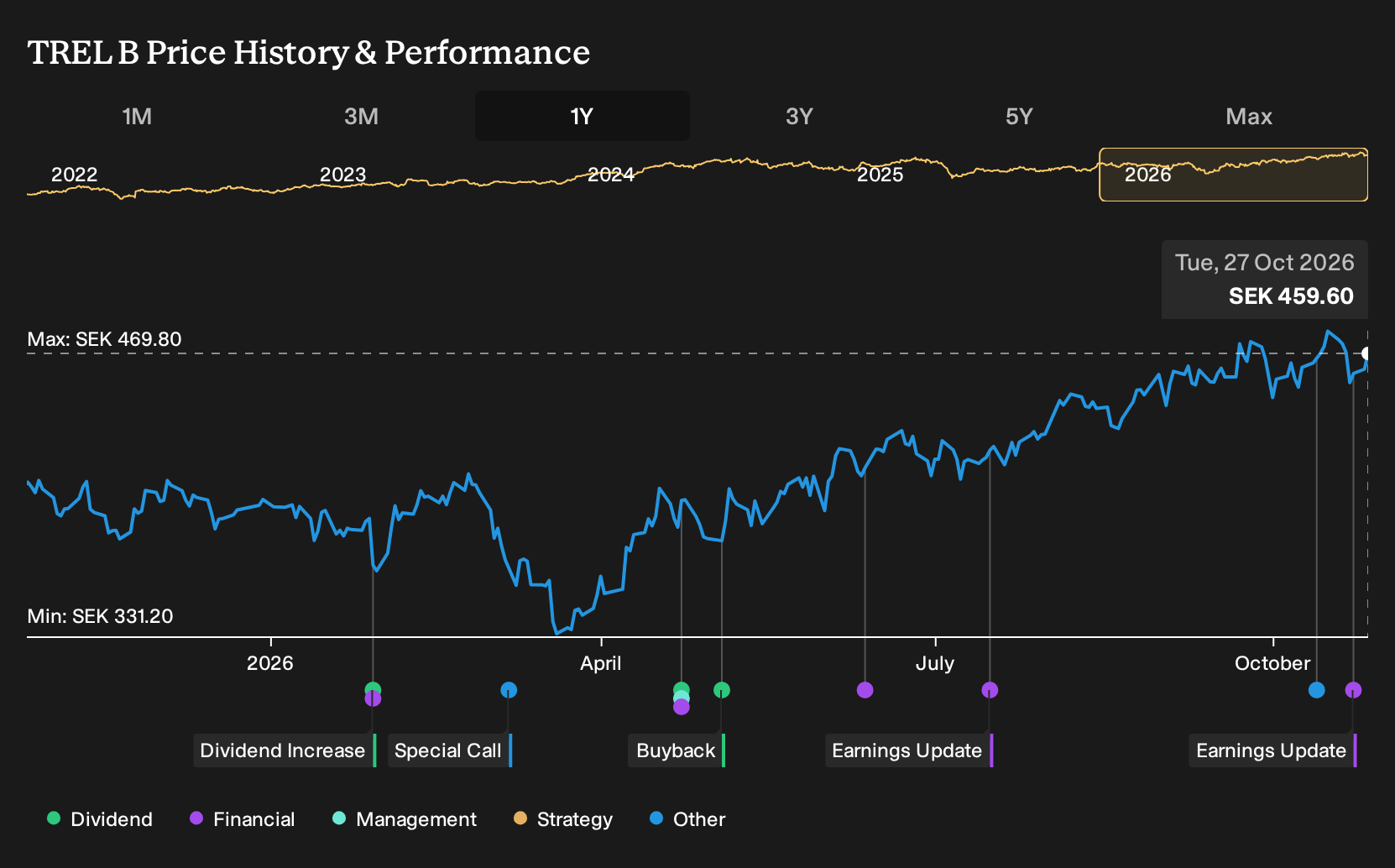
Task: Switch to the 3Y time range
Action: [x=799, y=116]
